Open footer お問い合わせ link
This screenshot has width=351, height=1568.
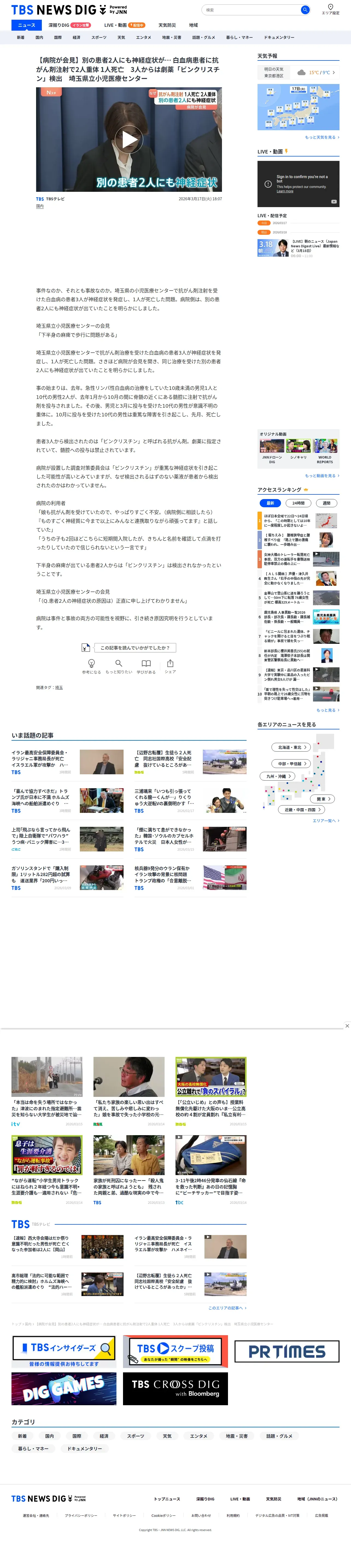point(201,1516)
